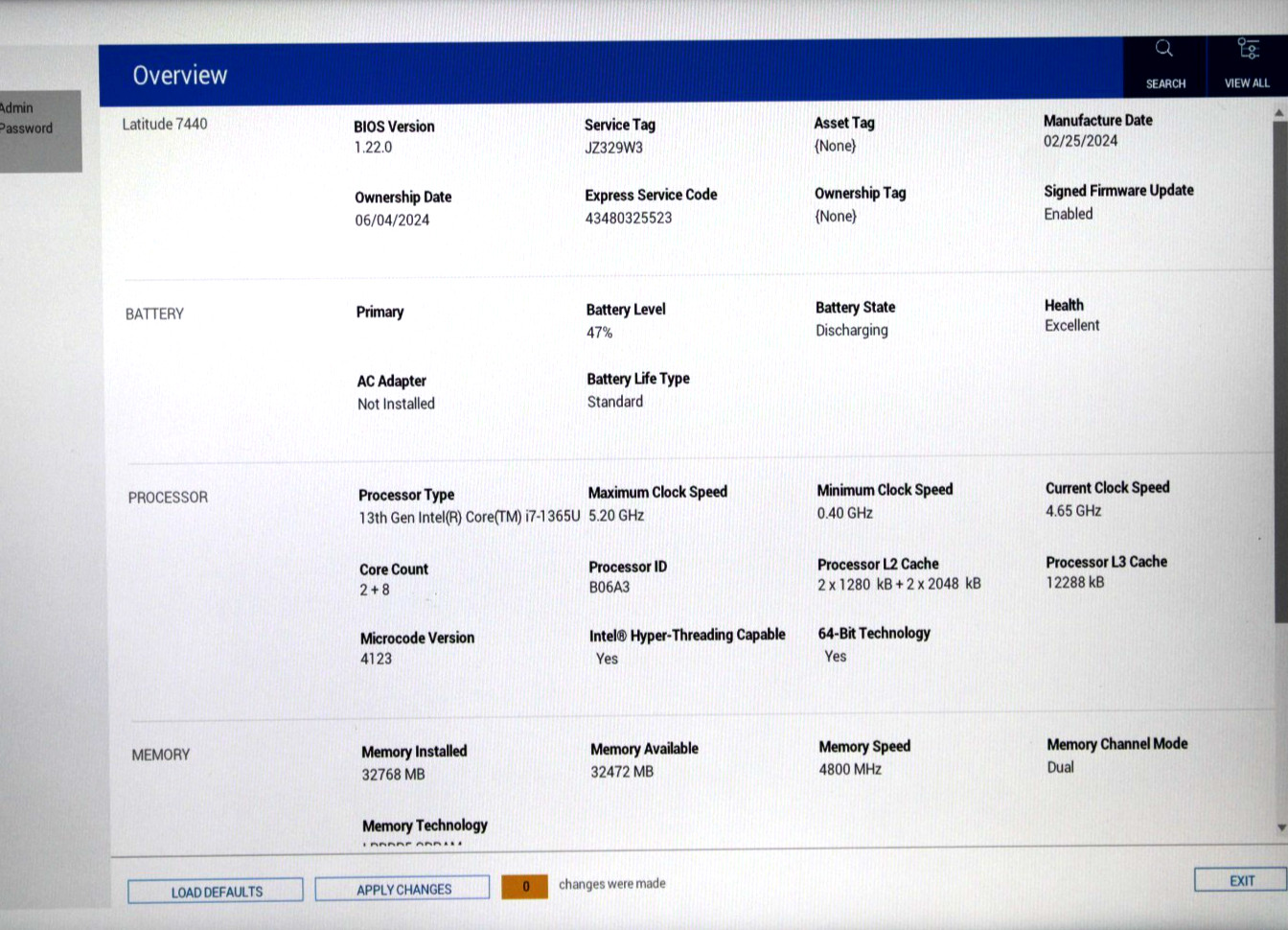This screenshot has width=1288, height=930.
Task: Open the Search magnifier icon
Action: click(1164, 48)
